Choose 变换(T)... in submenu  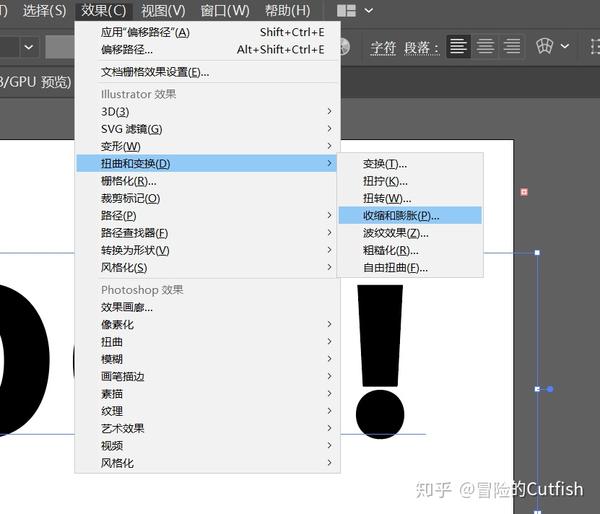[410, 164]
